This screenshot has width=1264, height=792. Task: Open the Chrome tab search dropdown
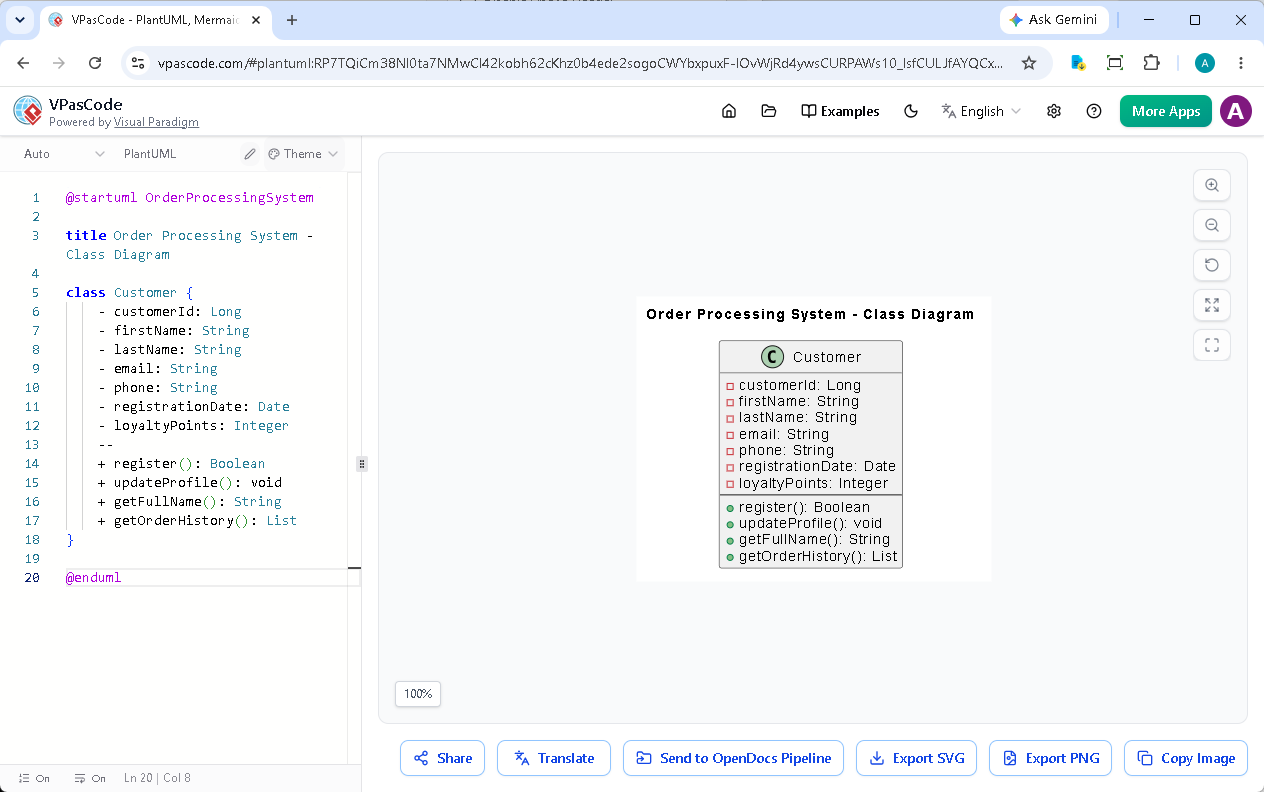pyautogui.click(x=20, y=20)
